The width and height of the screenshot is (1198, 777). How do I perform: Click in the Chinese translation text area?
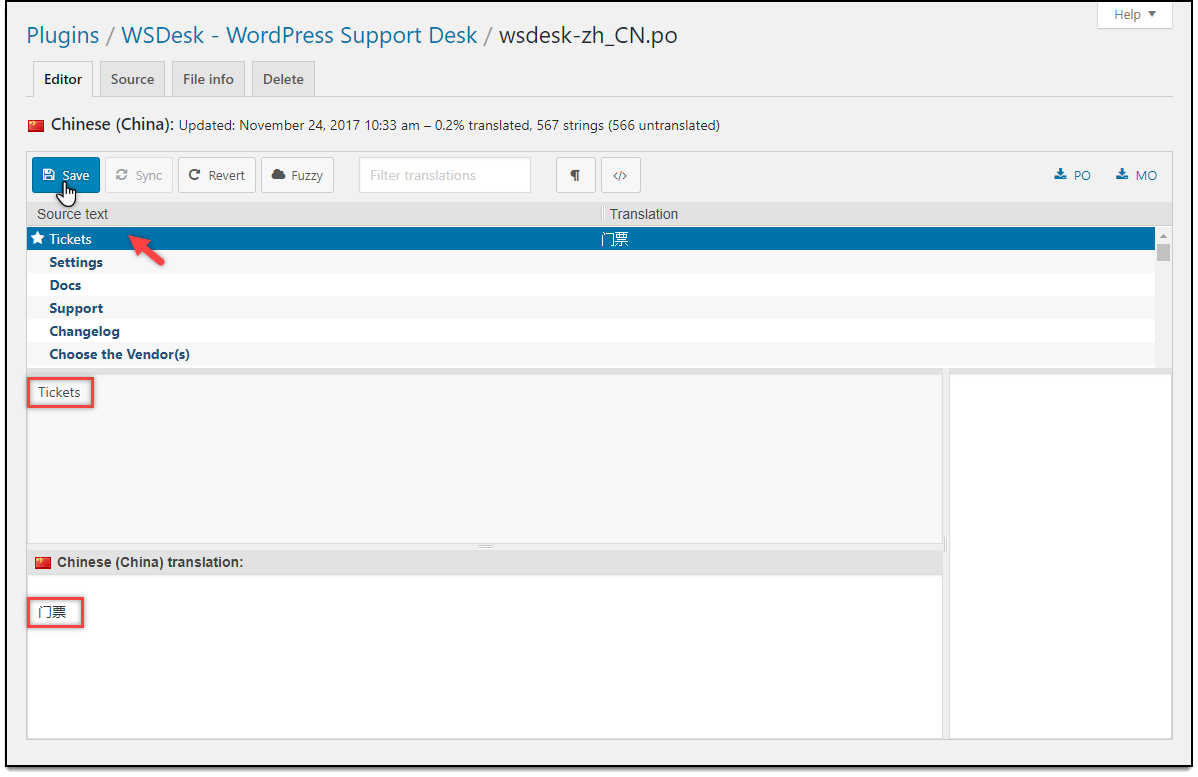[484, 656]
